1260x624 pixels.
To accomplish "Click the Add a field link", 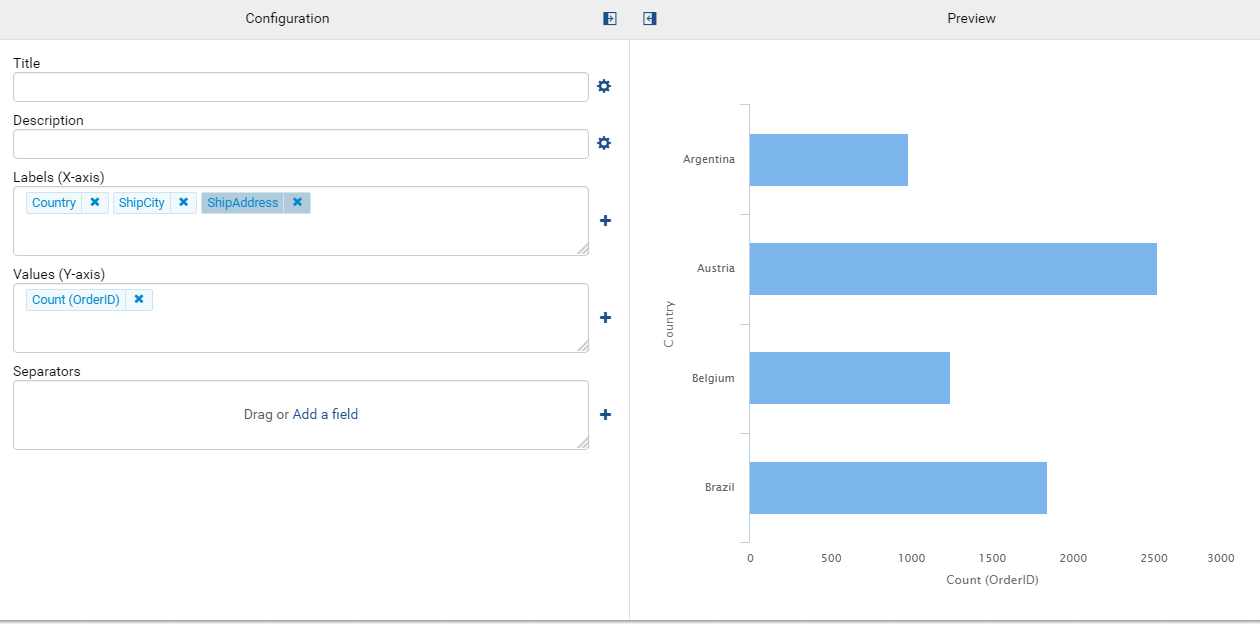I will 325,414.
